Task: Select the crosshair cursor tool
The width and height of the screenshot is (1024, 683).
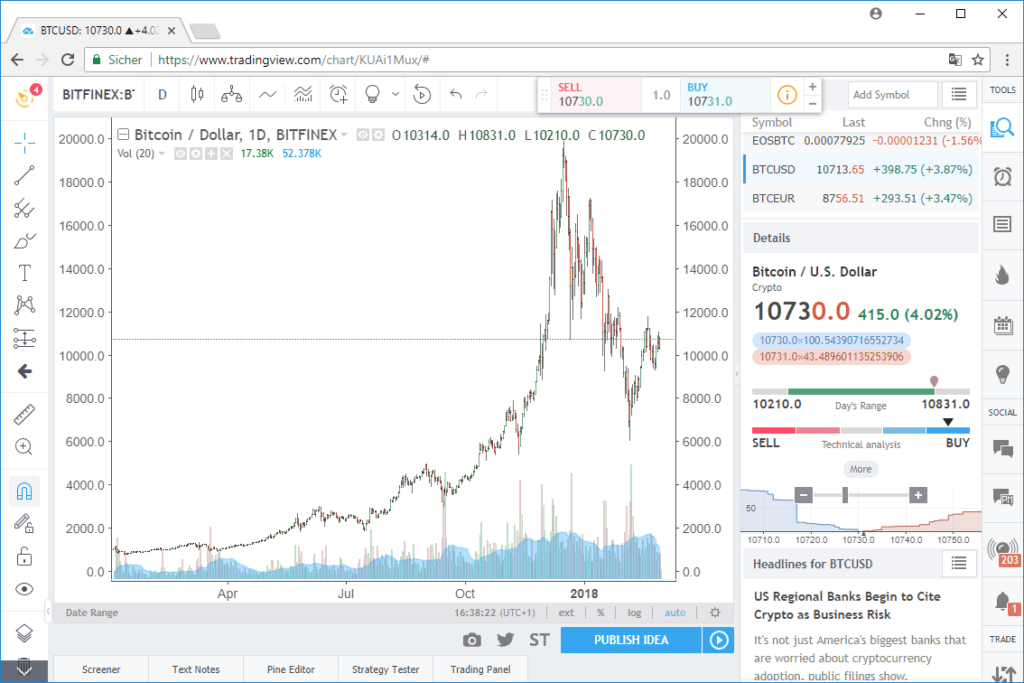Action: click(x=24, y=142)
